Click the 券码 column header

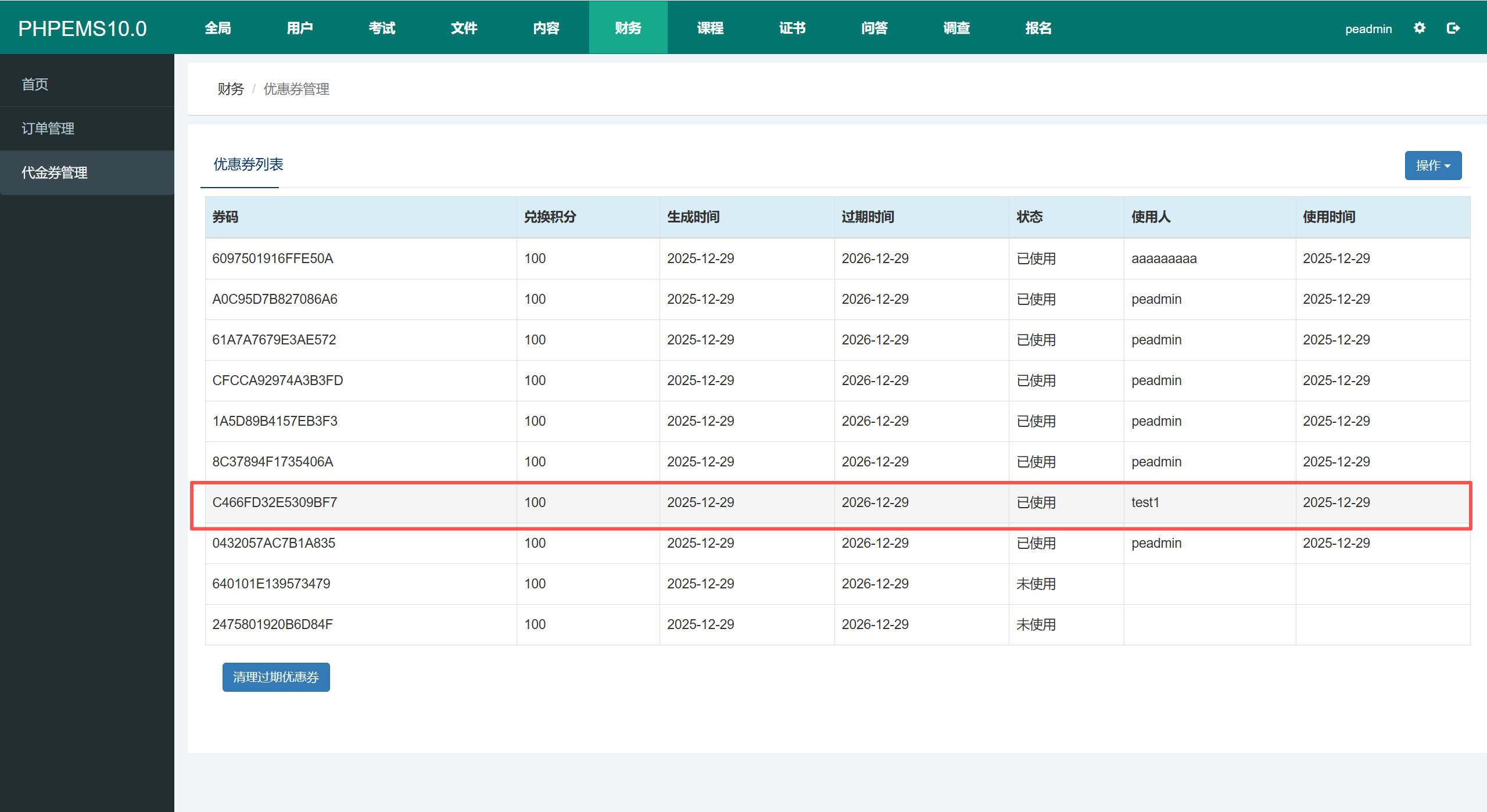tap(225, 217)
